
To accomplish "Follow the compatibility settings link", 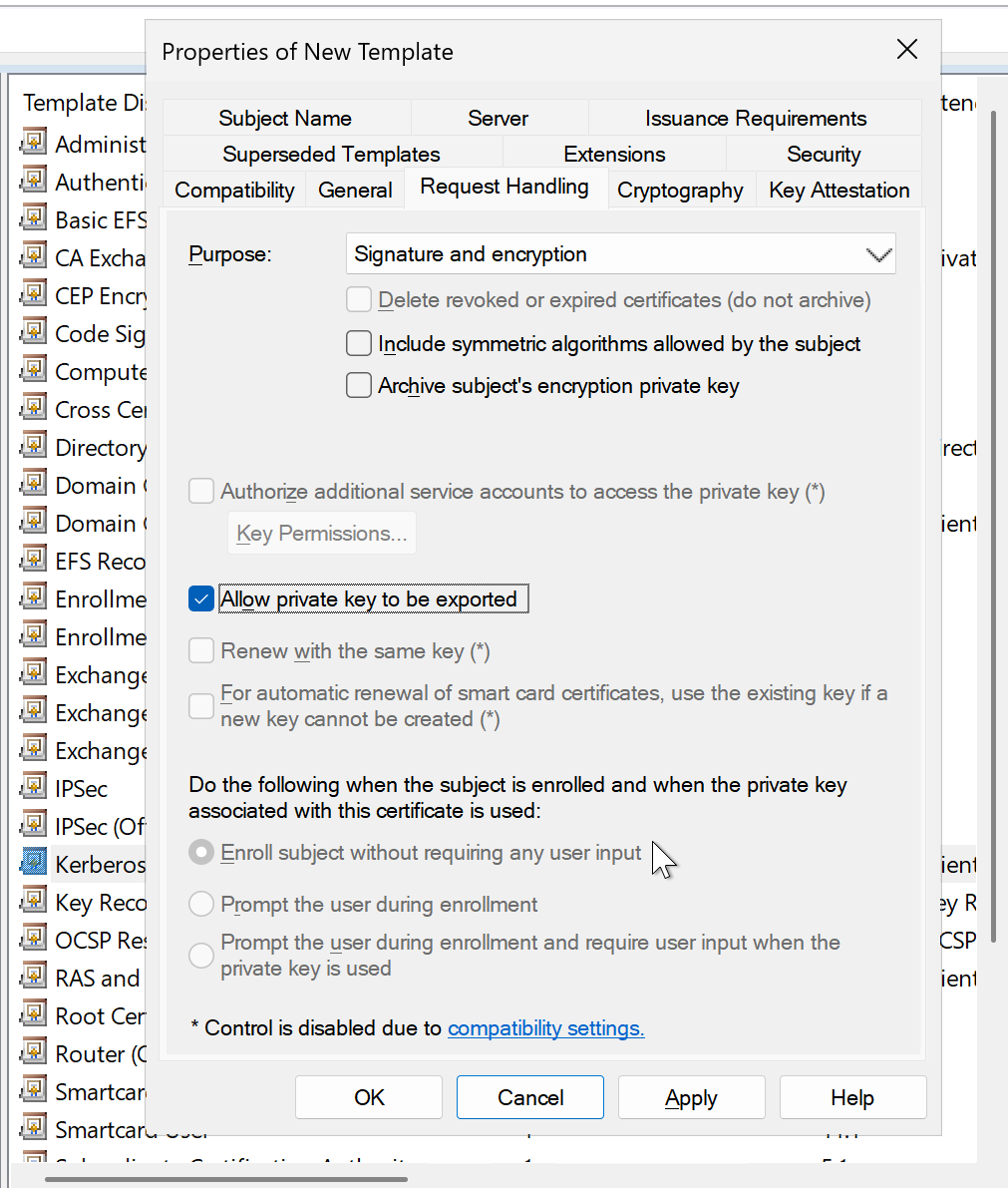I will (x=545, y=1028).
